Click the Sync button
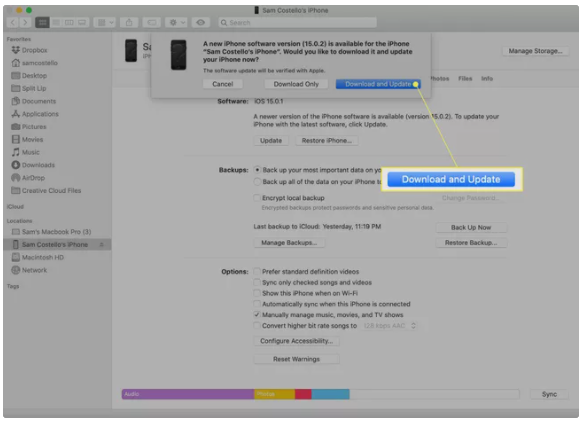Image resolution: width=583 pixels, height=424 pixels. (x=549, y=394)
